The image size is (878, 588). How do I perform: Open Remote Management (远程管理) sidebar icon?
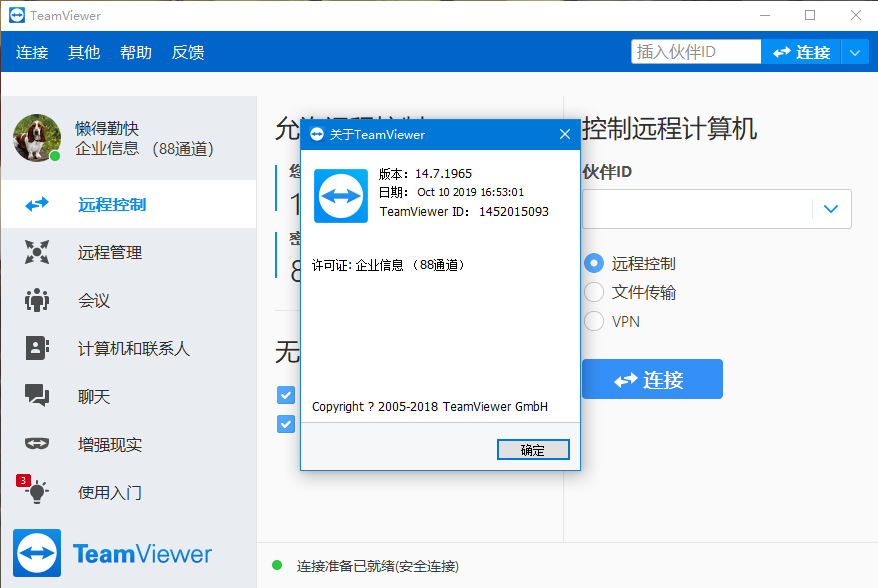(x=37, y=253)
